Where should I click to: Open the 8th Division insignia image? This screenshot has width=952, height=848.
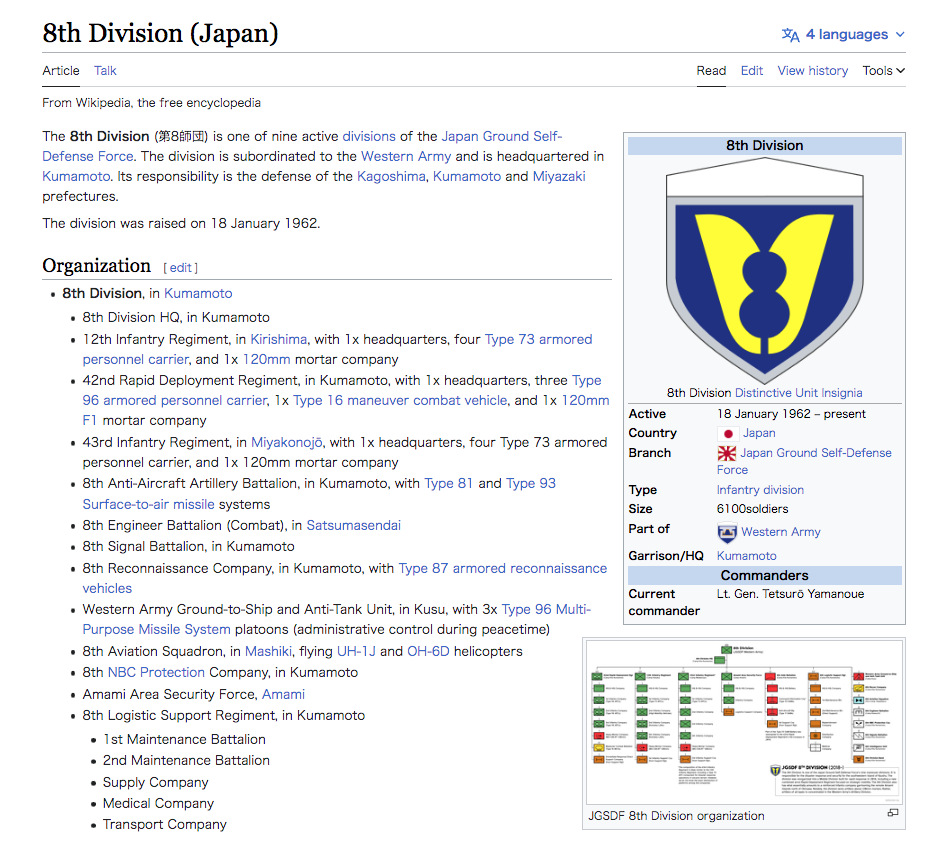tap(764, 270)
